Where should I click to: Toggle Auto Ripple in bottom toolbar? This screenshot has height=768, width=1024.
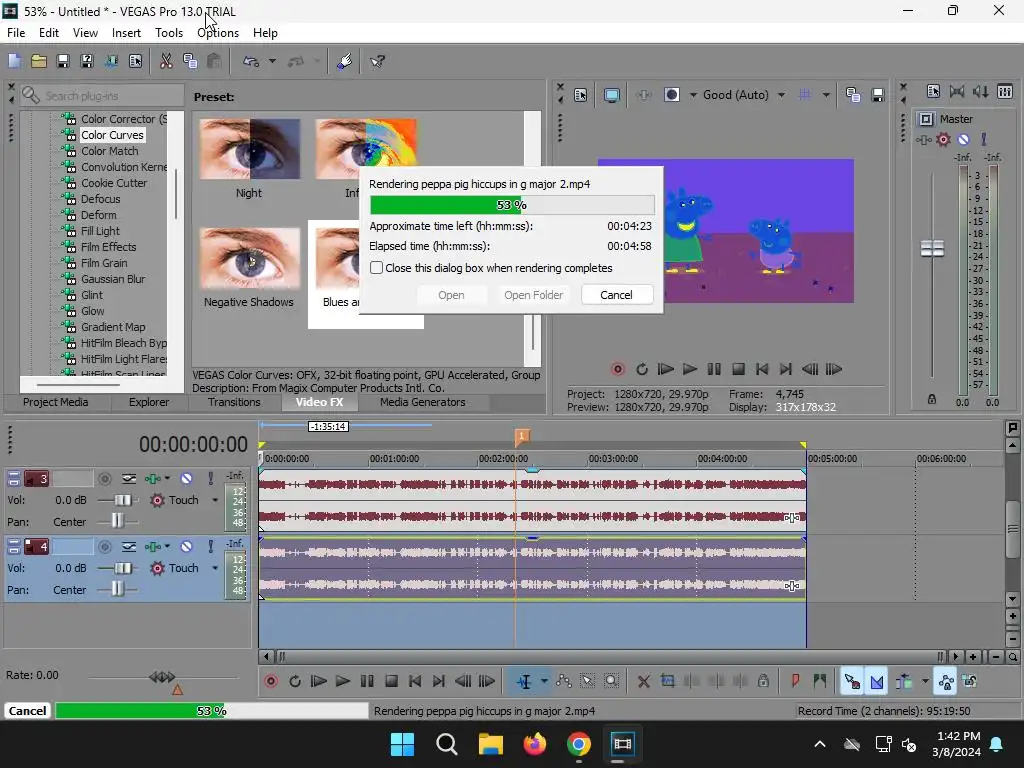pyautogui.click(x=904, y=681)
